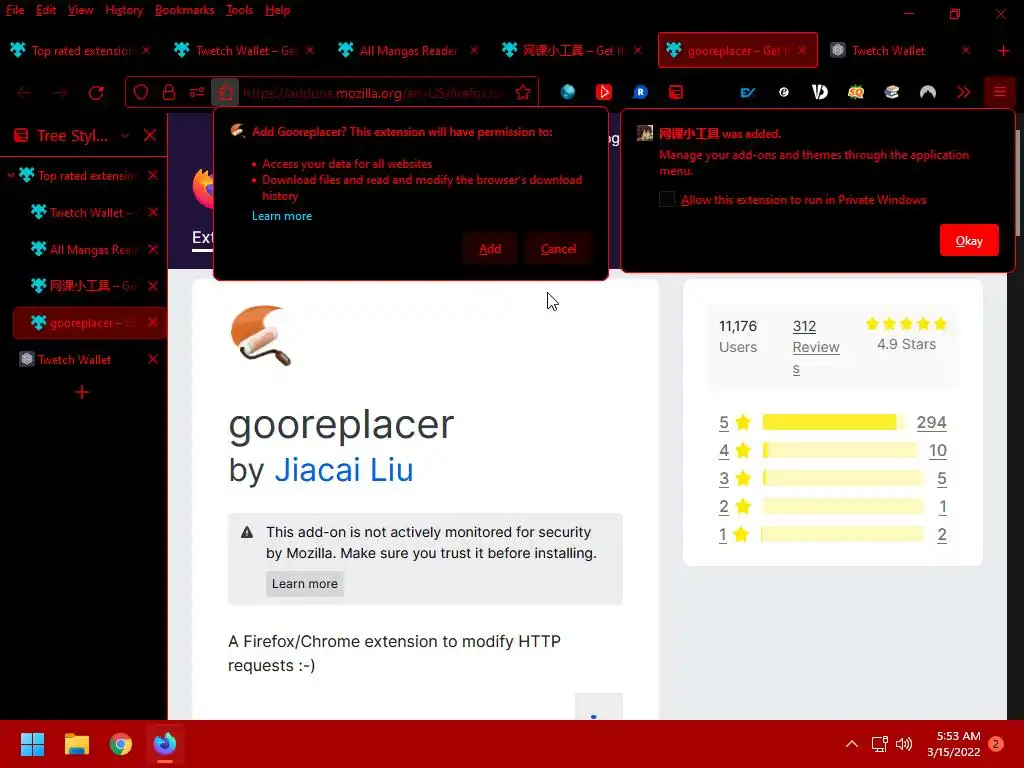
Task: Open Windows Start menu
Action: (x=32, y=744)
